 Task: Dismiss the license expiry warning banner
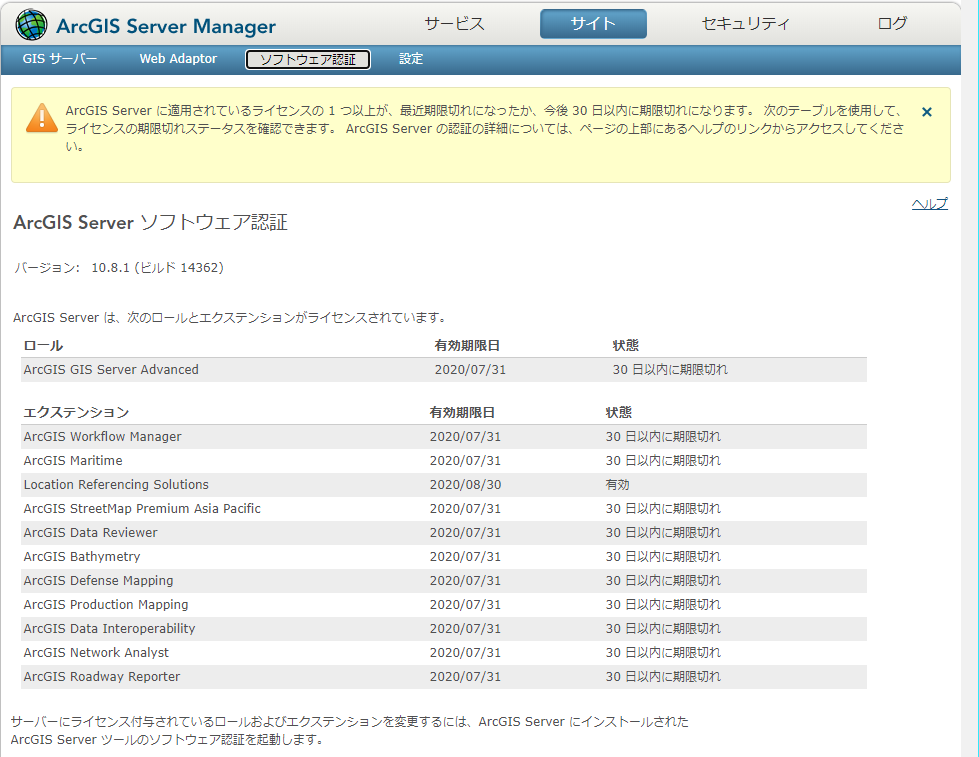pos(927,112)
